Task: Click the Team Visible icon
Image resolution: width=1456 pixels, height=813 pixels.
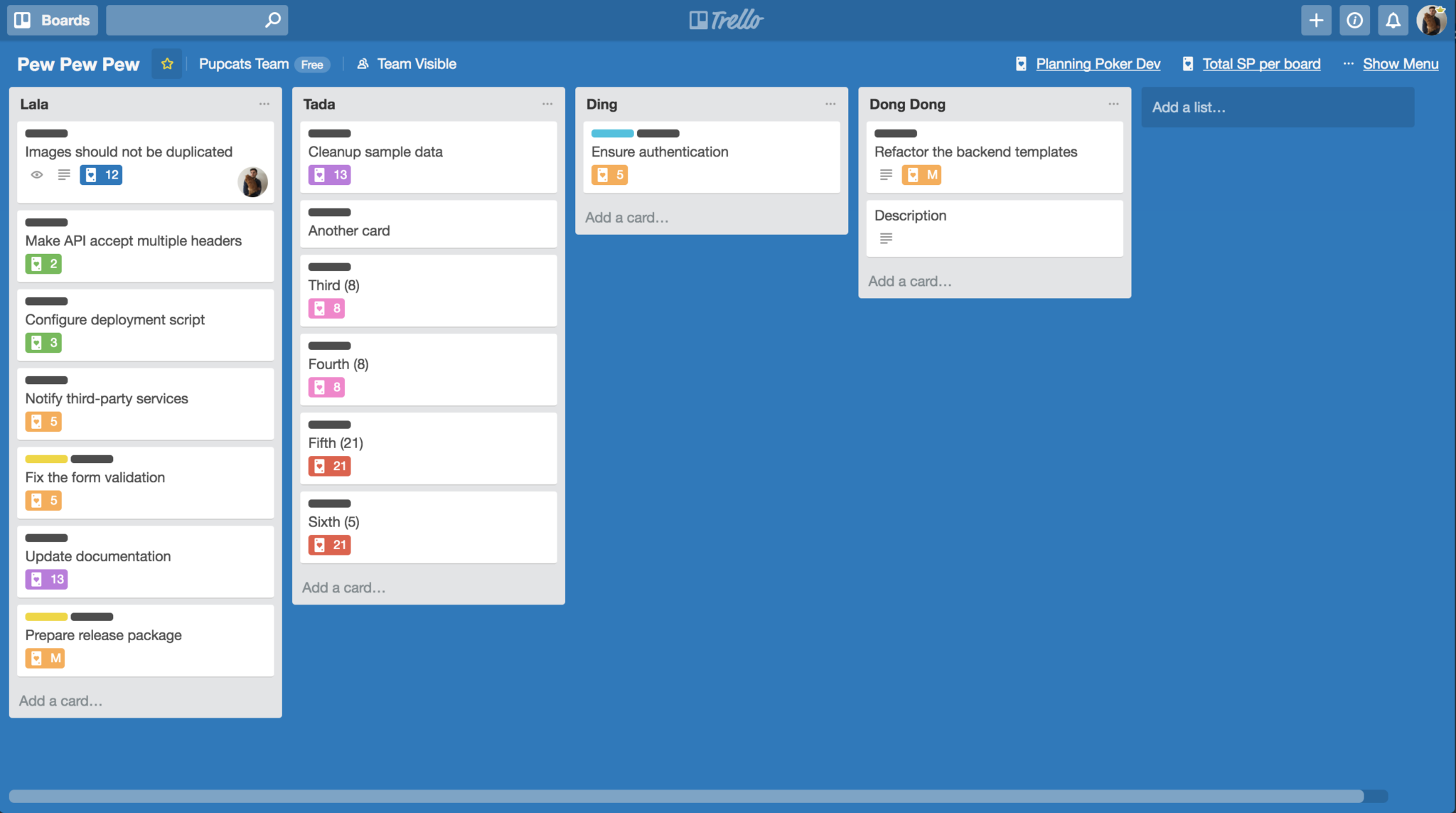Action: [x=362, y=63]
